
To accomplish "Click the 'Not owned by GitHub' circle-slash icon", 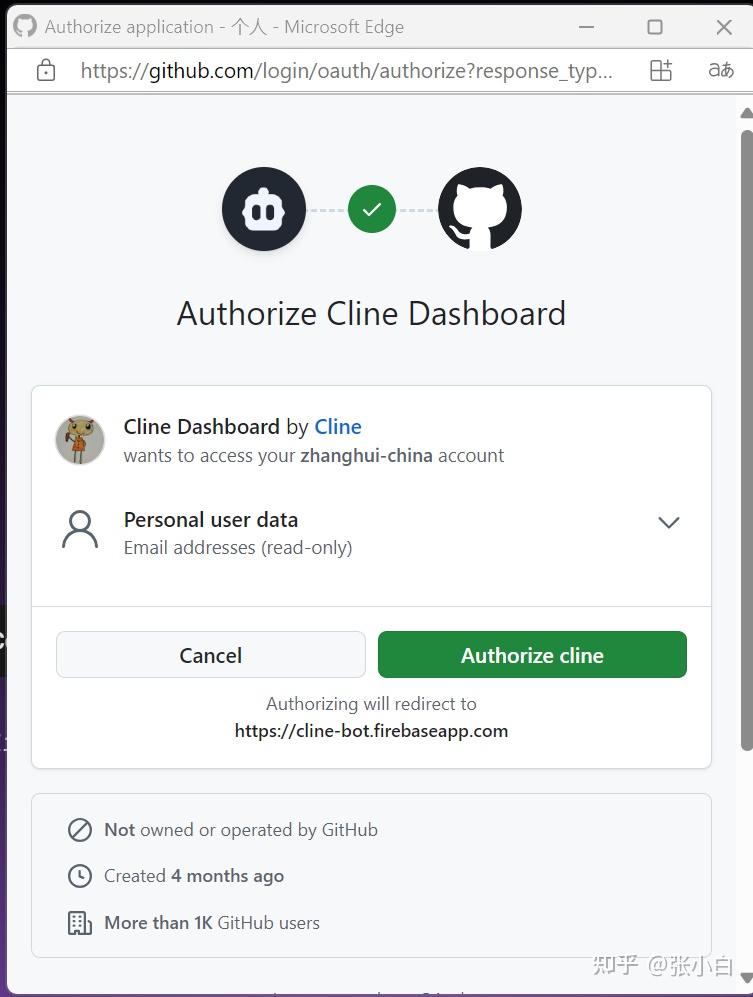I will pos(79,830).
